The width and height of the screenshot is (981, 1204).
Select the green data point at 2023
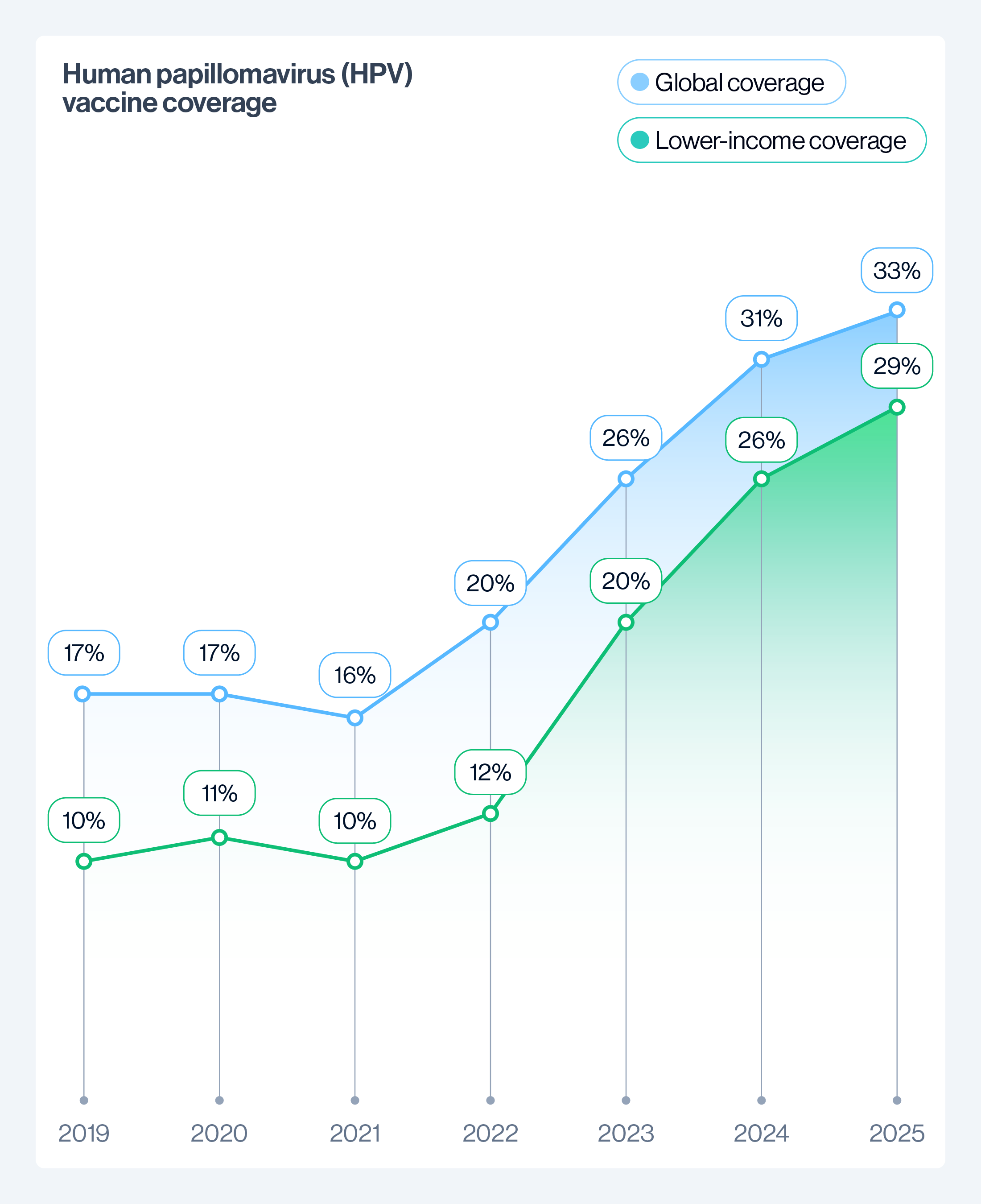pyautogui.click(x=626, y=622)
